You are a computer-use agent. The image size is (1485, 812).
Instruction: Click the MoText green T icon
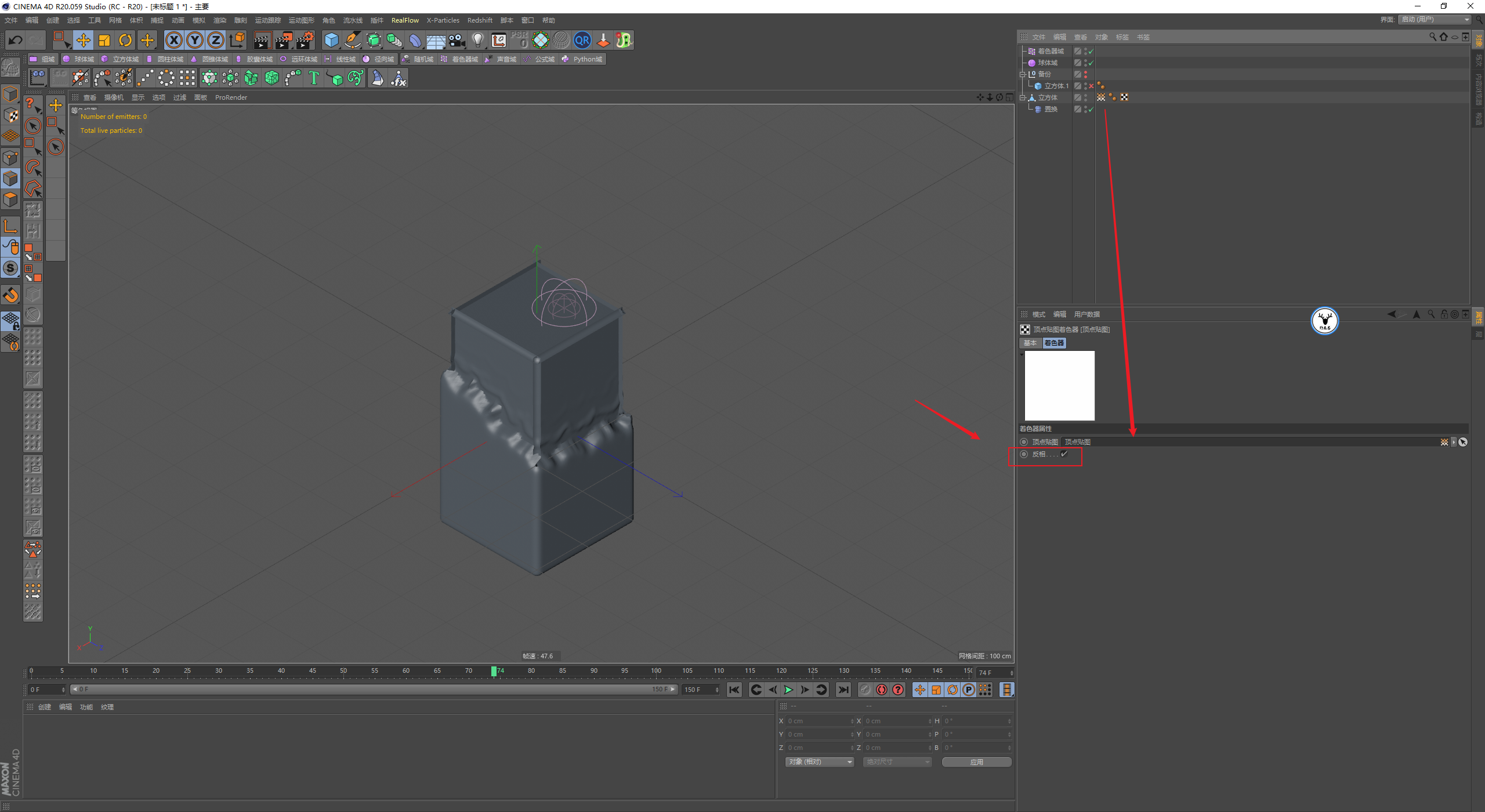[x=314, y=78]
